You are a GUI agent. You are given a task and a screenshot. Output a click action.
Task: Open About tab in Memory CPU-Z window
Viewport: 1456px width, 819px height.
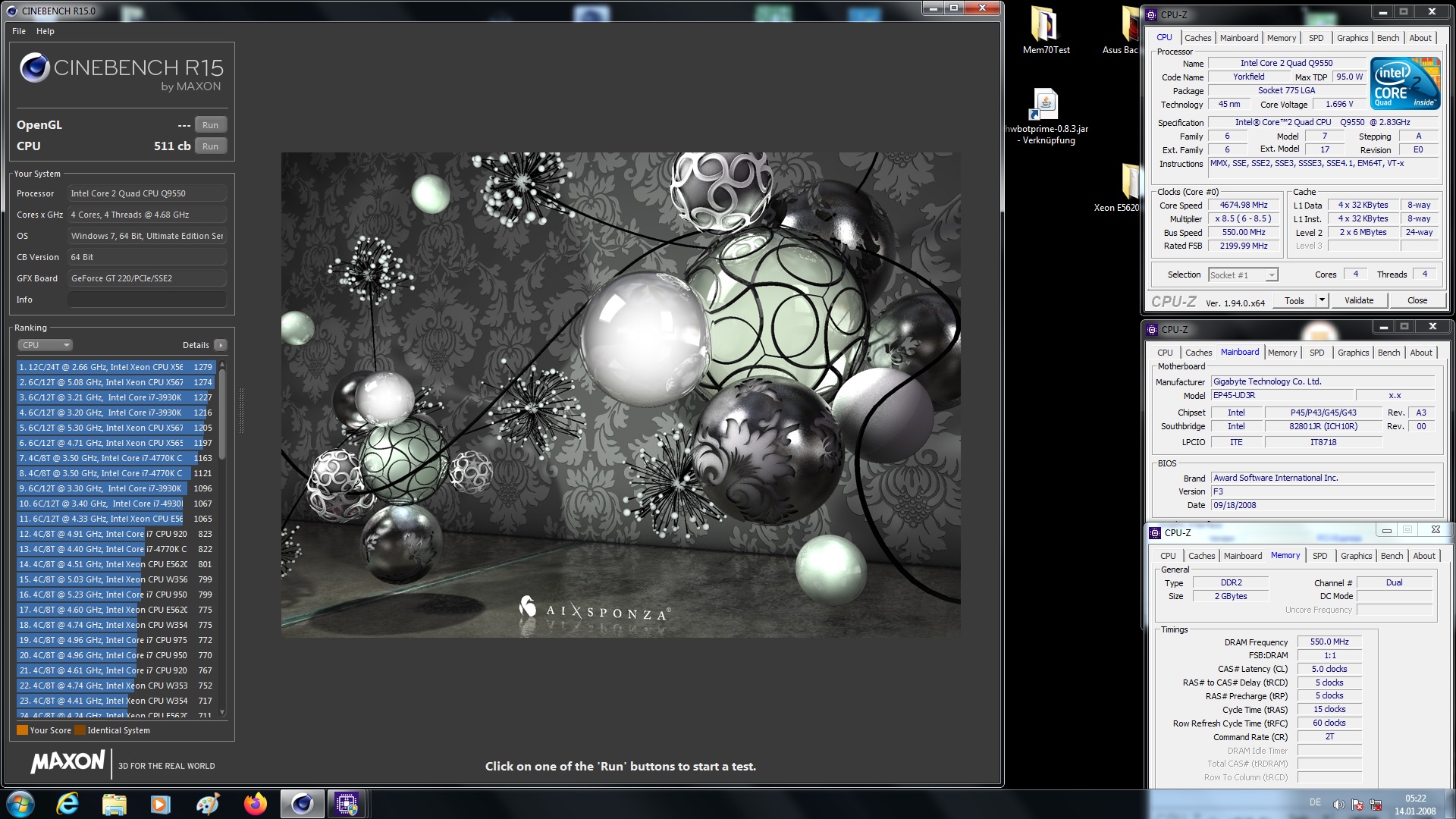(x=1423, y=556)
